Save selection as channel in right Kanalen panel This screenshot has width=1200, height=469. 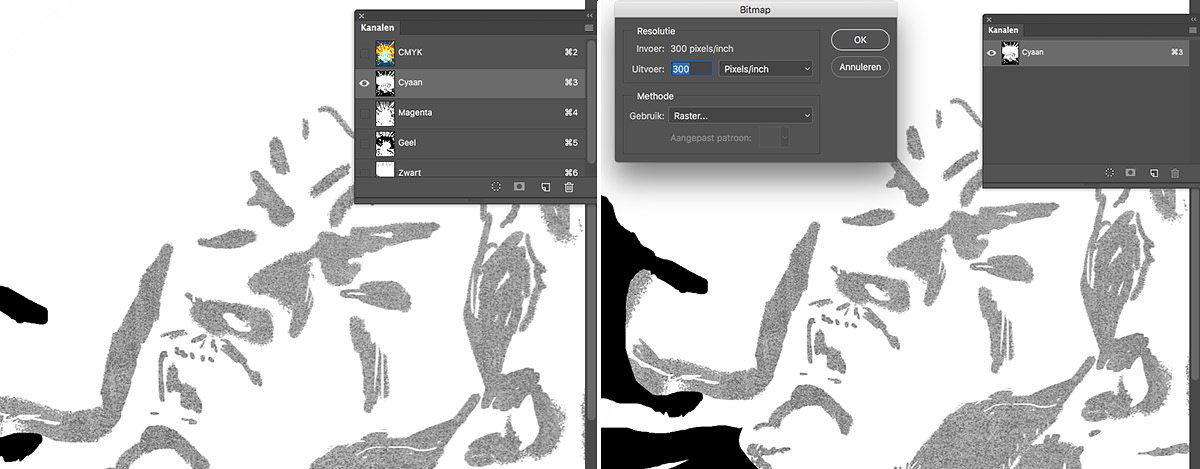[x=1131, y=172]
